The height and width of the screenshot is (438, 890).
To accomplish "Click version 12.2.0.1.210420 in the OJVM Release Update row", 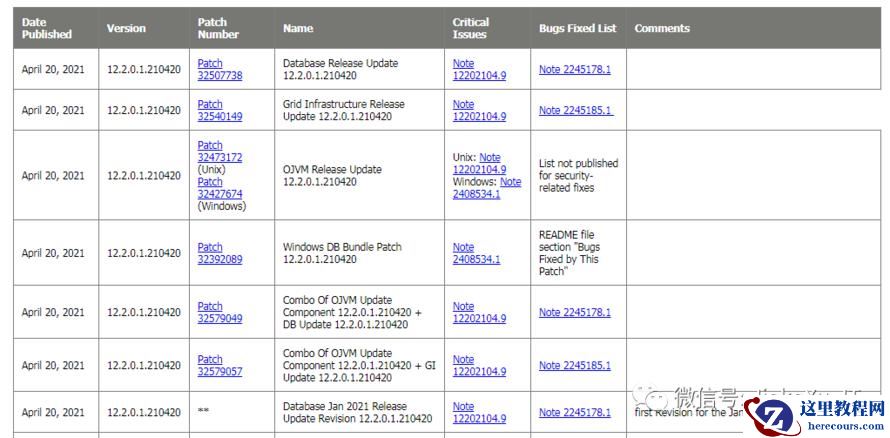I will (x=144, y=175).
